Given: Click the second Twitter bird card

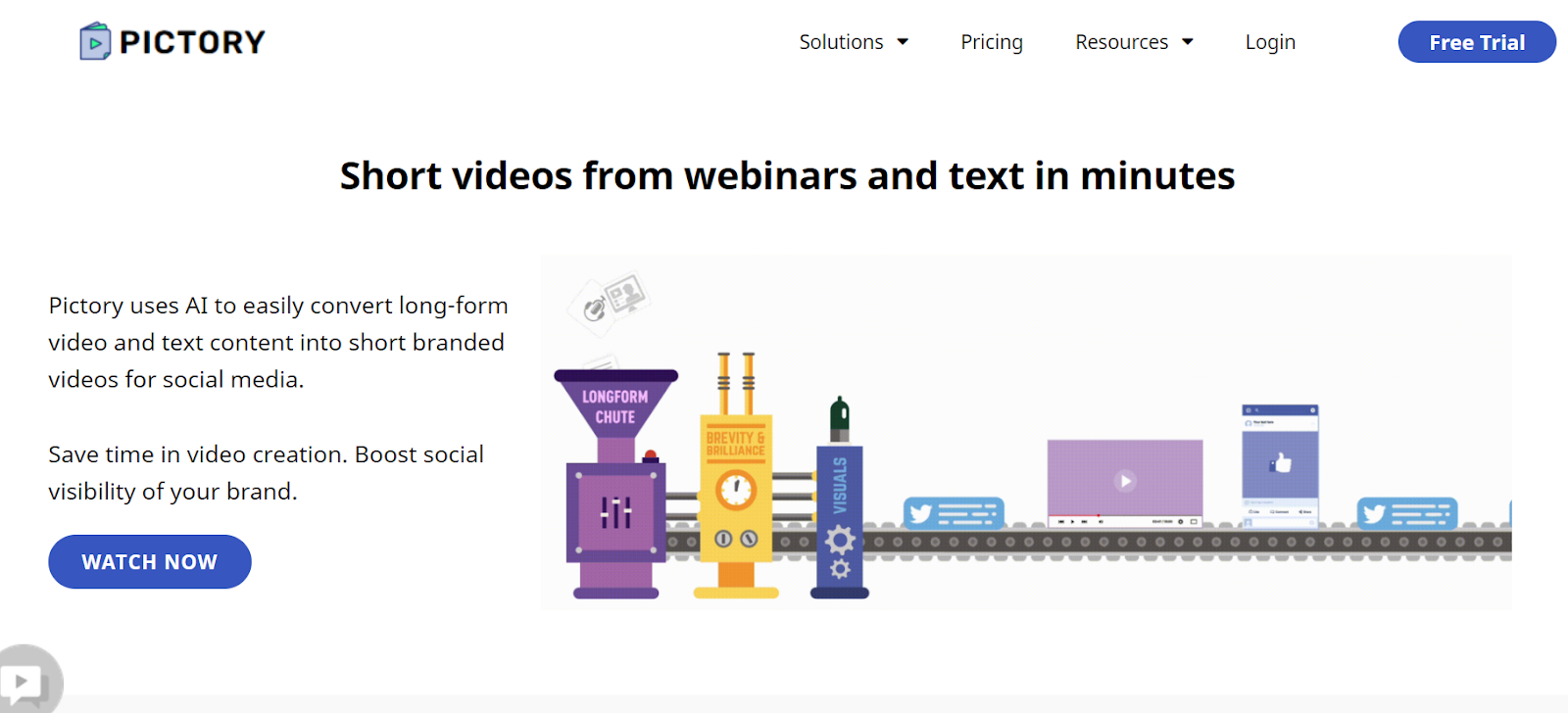Looking at the screenshot, I should 1407,512.
